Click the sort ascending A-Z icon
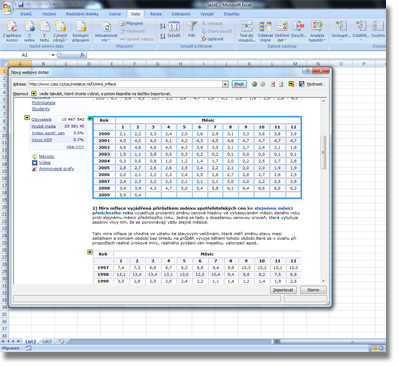Screen dimensions: 398x366 tap(163, 26)
